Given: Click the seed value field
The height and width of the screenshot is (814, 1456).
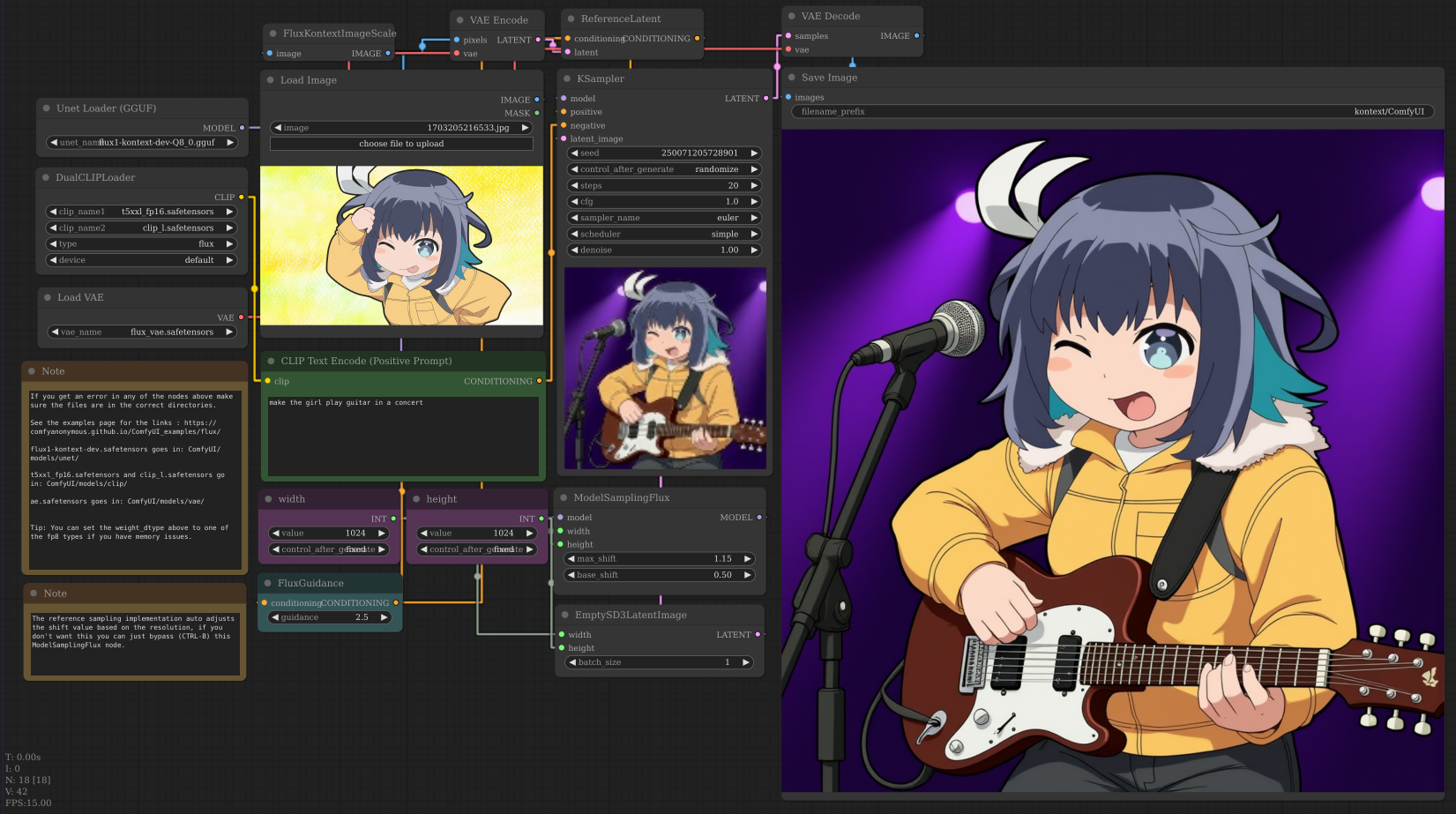Looking at the screenshot, I should (x=664, y=153).
